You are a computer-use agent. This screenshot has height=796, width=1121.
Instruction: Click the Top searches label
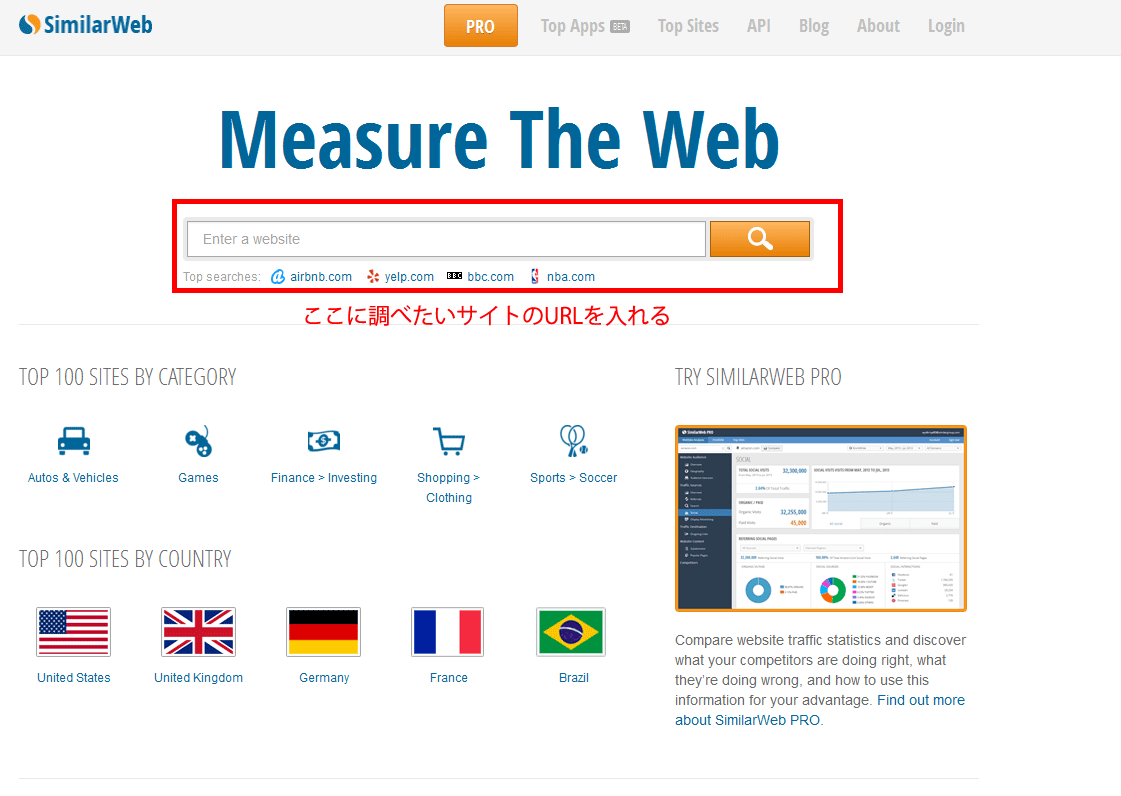pyautogui.click(x=222, y=277)
